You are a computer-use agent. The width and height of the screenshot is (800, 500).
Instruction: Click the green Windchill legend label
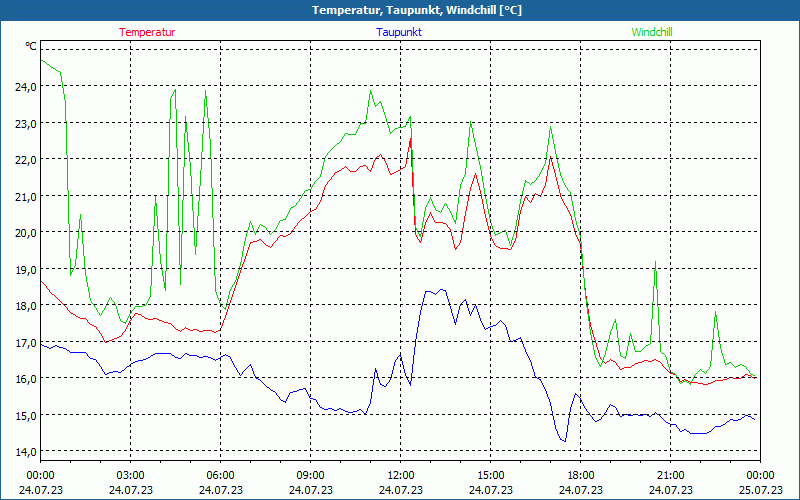[652, 32]
